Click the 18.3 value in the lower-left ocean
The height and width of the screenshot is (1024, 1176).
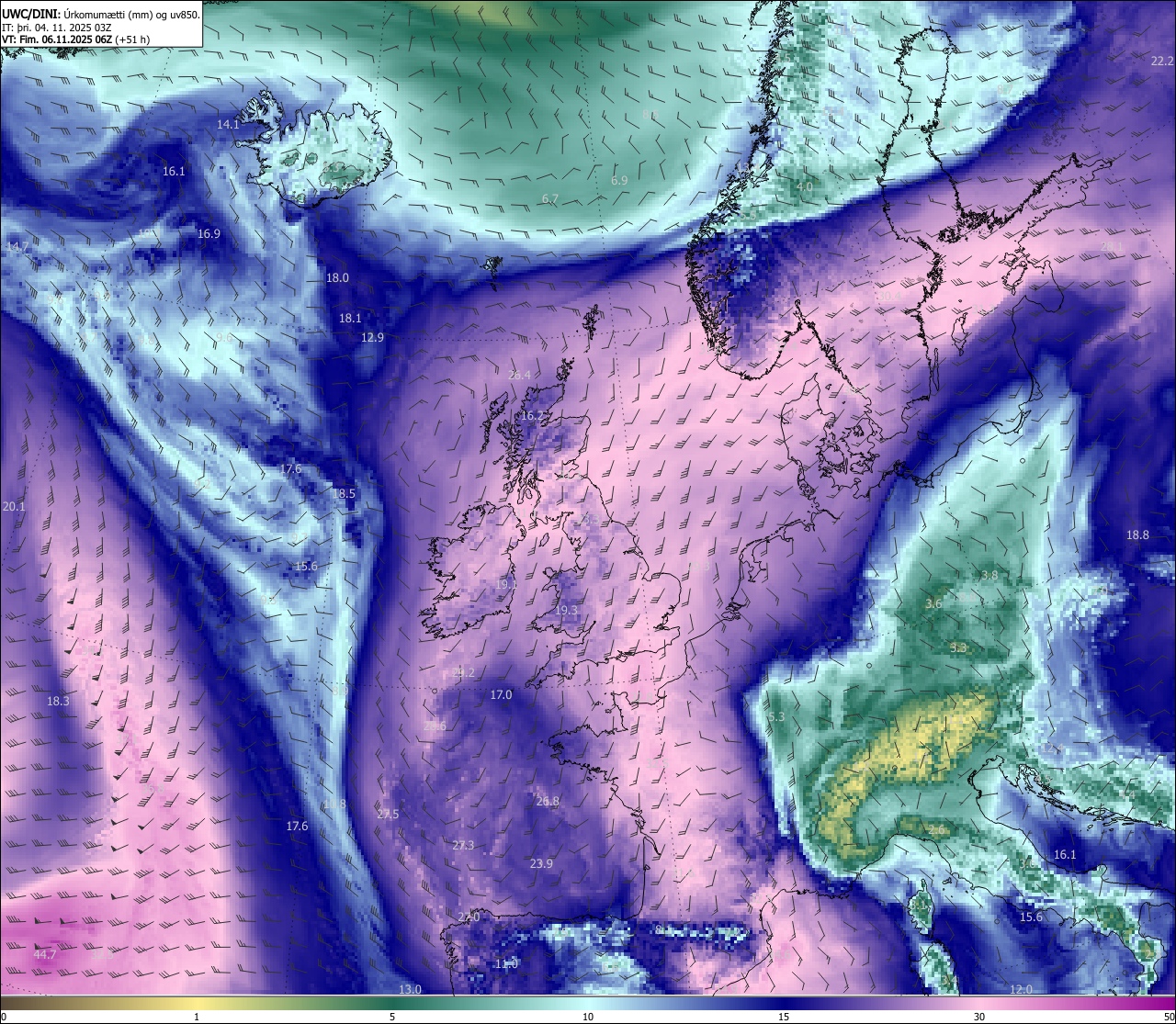(58, 701)
